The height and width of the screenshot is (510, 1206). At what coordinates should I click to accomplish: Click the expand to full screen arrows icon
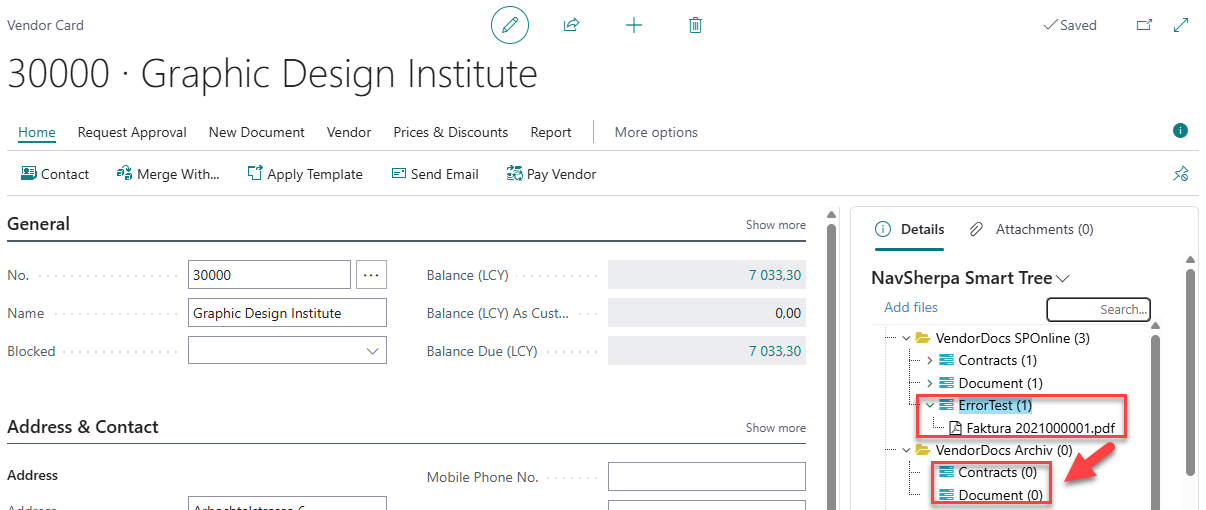coord(1181,25)
